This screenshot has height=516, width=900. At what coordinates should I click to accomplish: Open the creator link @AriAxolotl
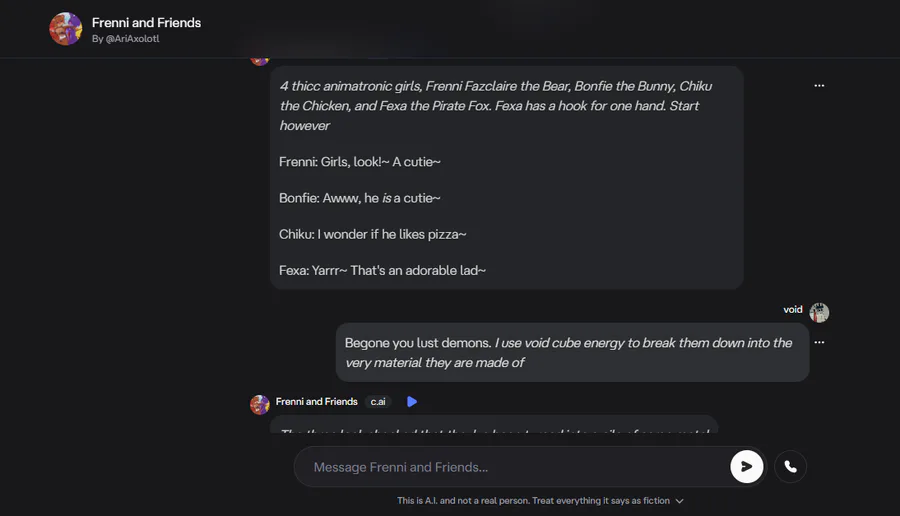130,39
